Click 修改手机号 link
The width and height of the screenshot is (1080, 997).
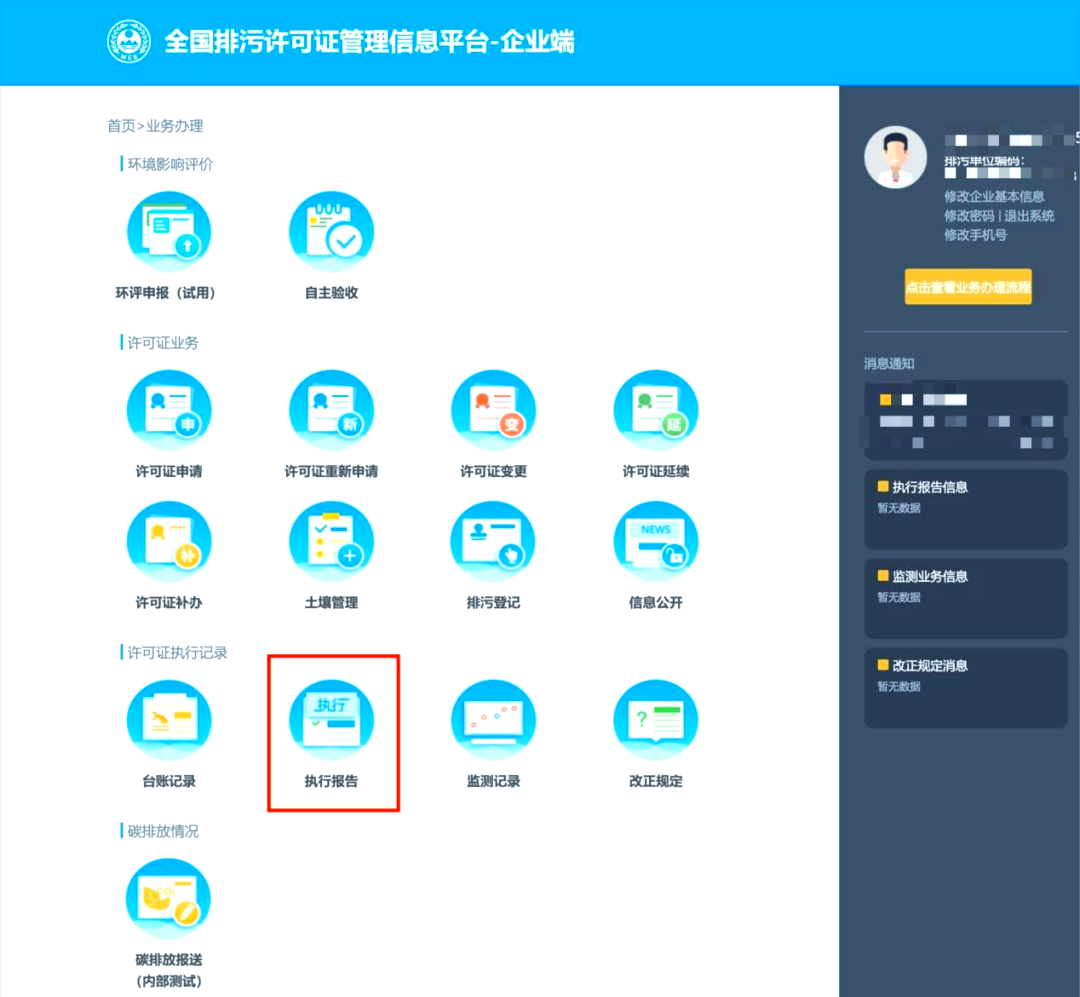tap(975, 235)
